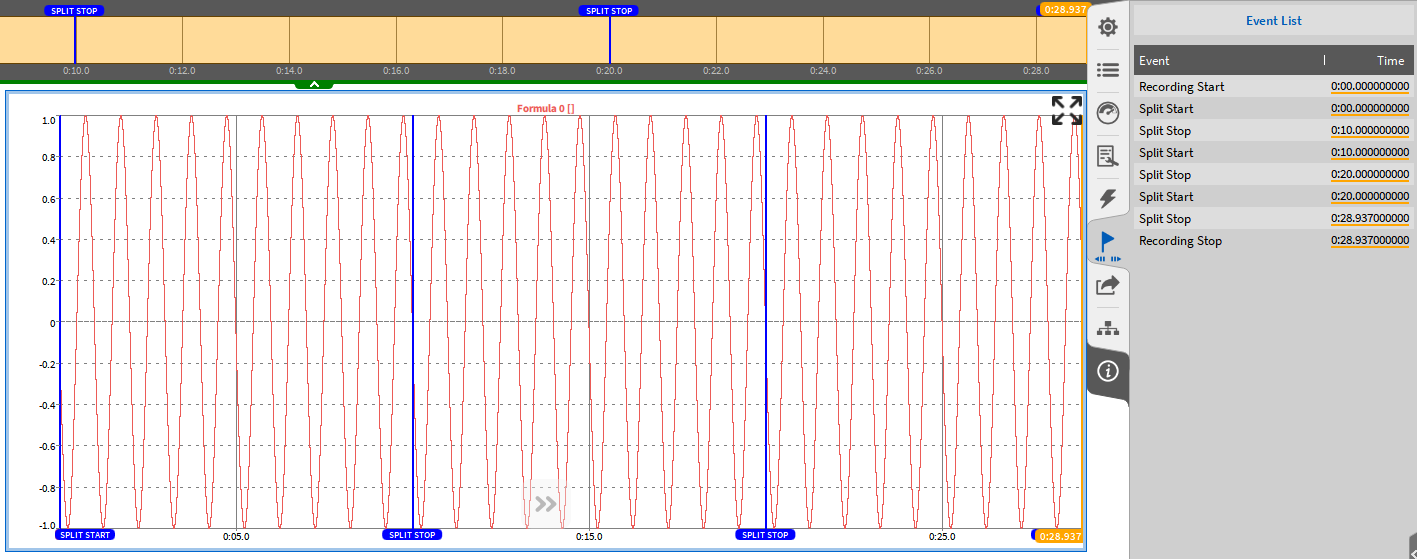Click the double-arrow fast forward button on graph

(x=545, y=504)
